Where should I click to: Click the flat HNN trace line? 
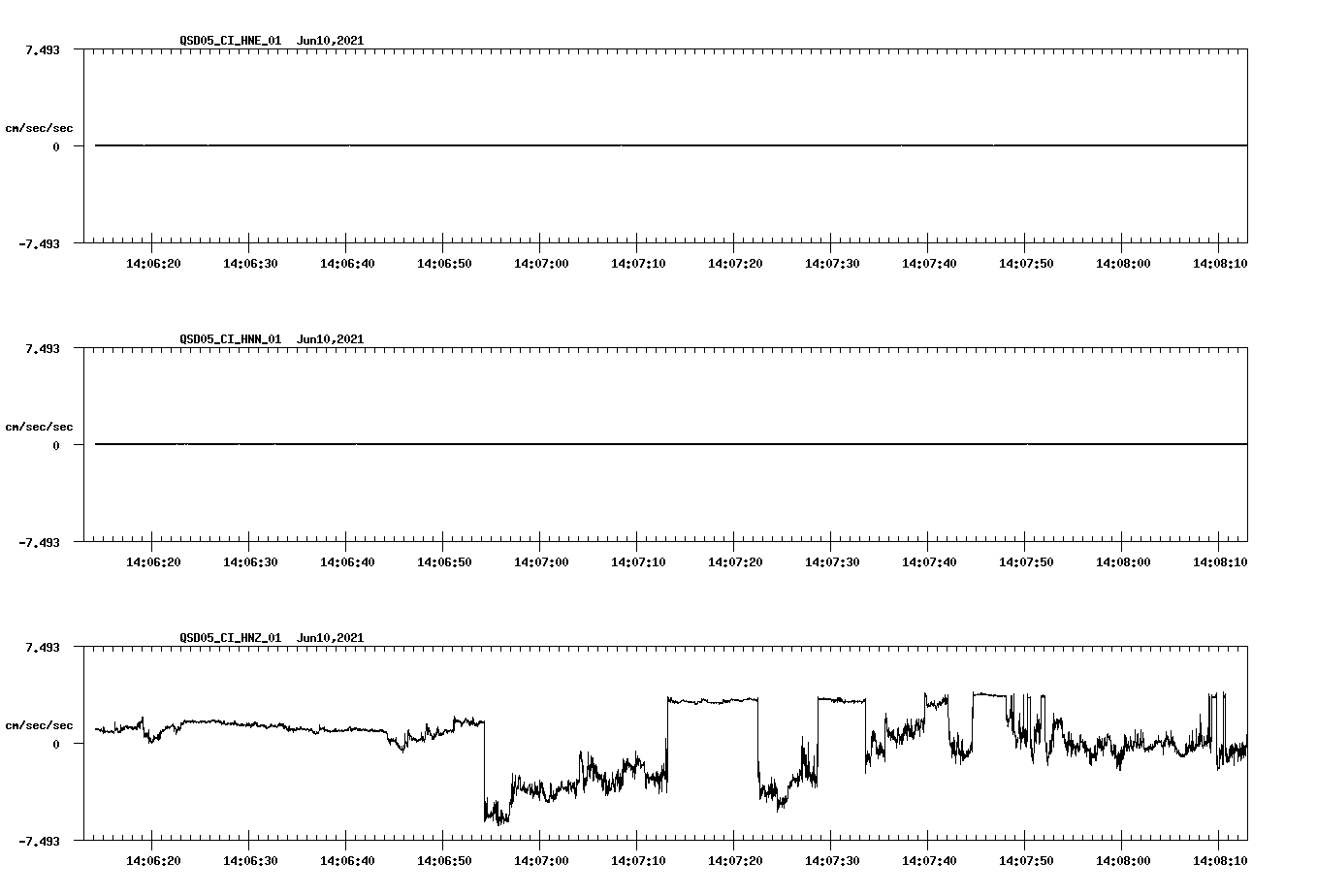[671, 444]
